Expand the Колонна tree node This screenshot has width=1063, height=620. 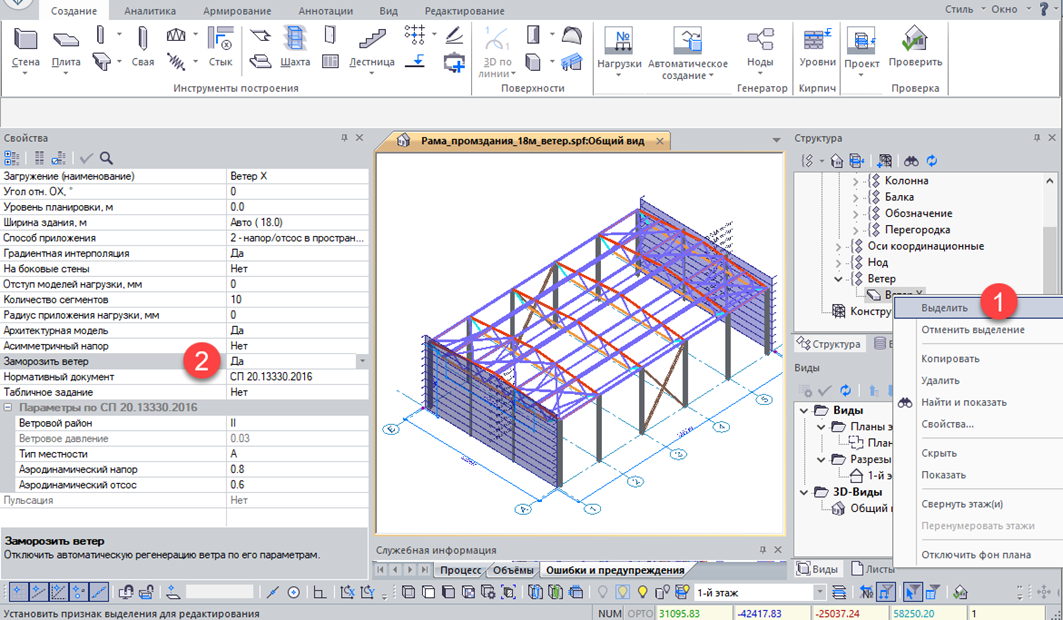click(856, 181)
